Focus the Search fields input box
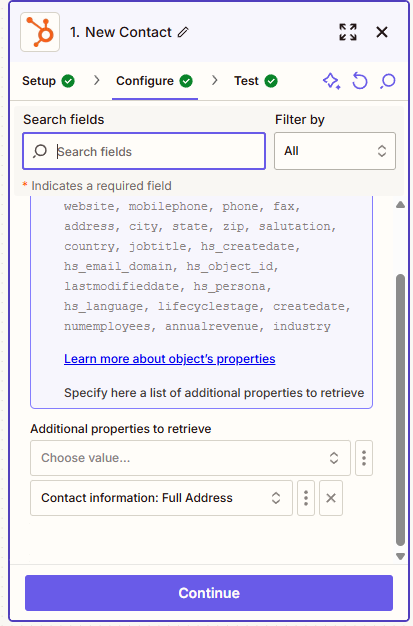Image resolution: width=413 pixels, height=626 pixels. [x=144, y=151]
